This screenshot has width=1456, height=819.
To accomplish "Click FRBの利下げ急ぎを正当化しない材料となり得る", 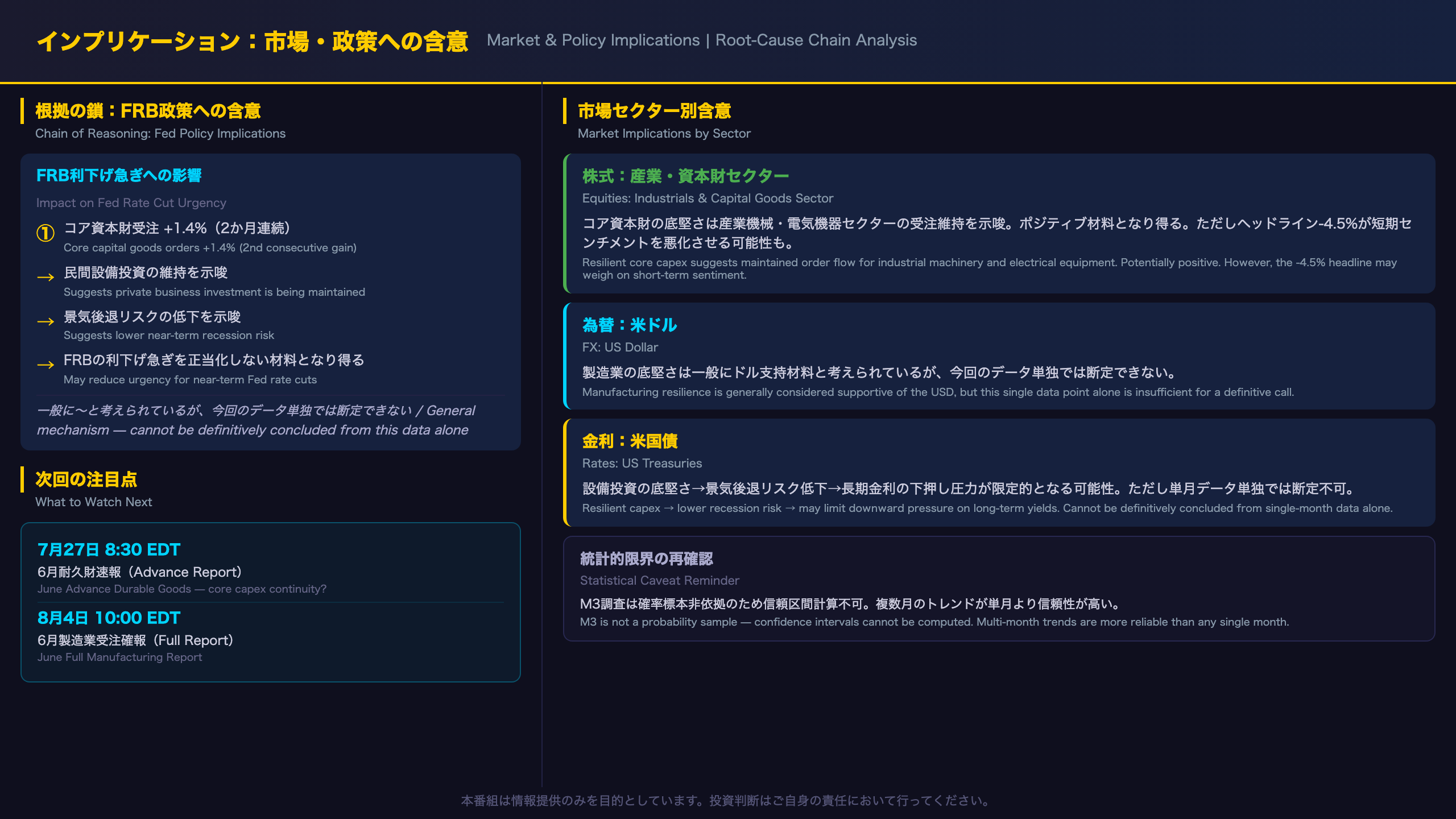I will (x=214, y=360).
